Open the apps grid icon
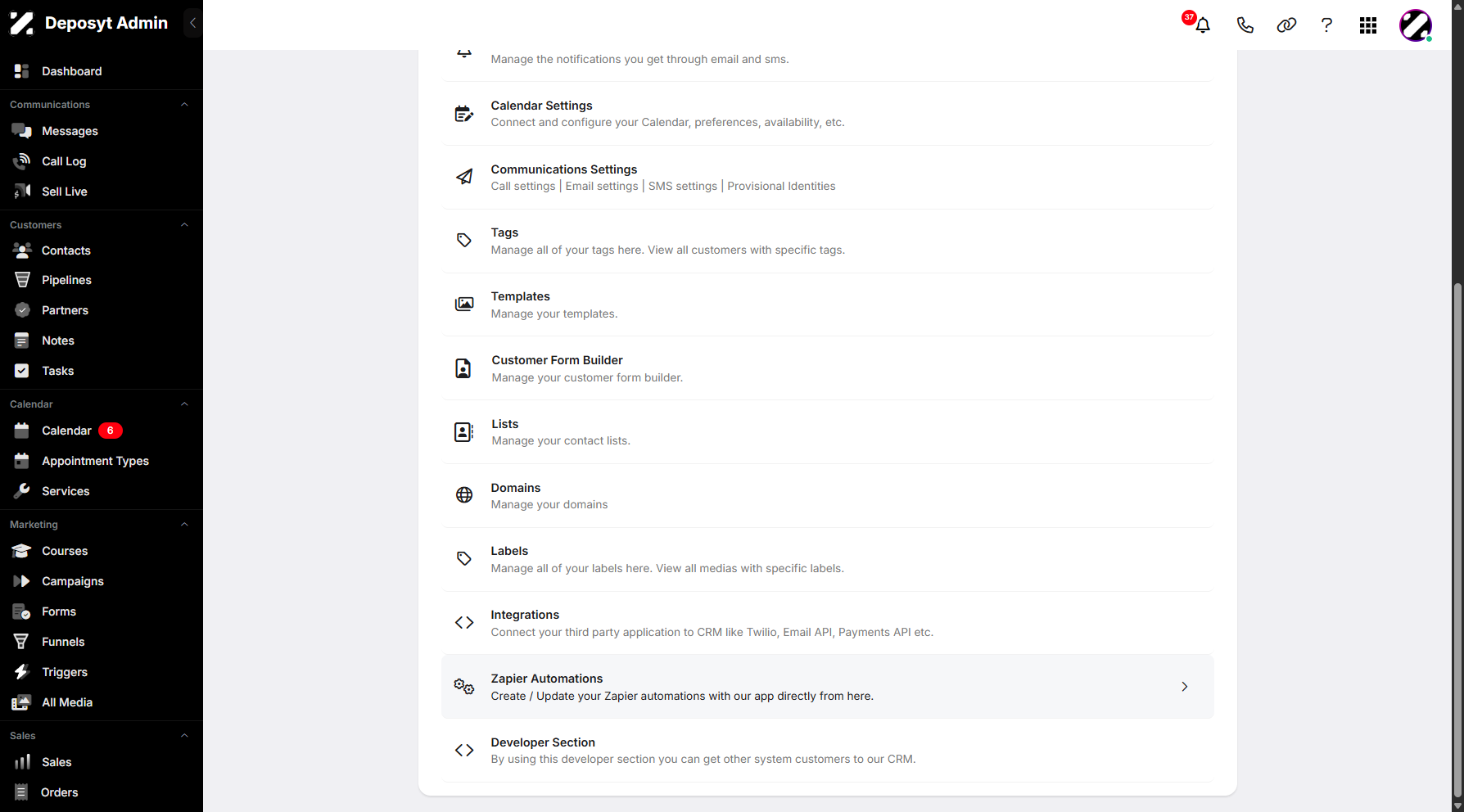Image resolution: width=1464 pixels, height=812 pixels. 1368,25
